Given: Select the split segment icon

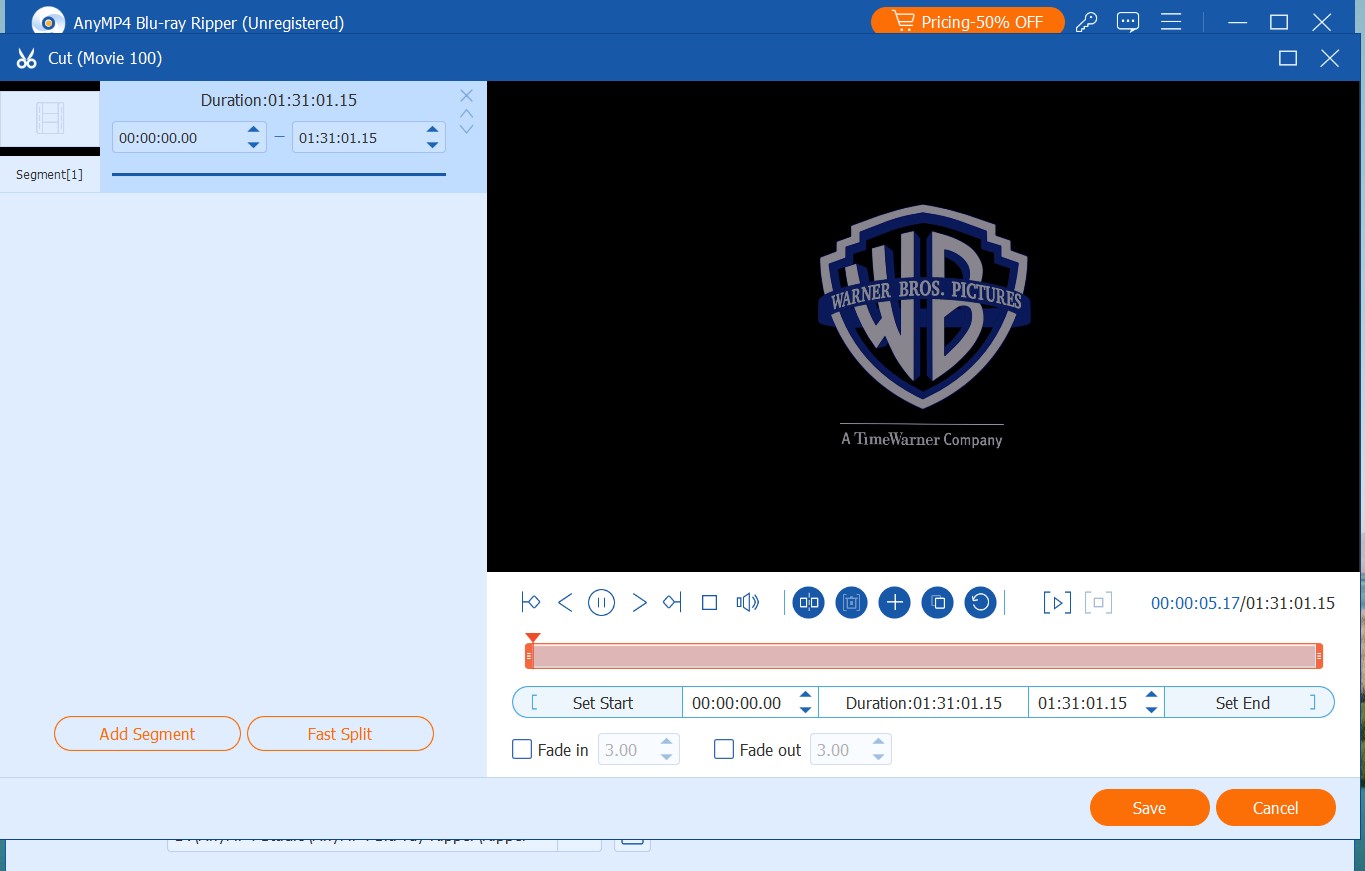Looking at the screenshot, I should (808, 602).
